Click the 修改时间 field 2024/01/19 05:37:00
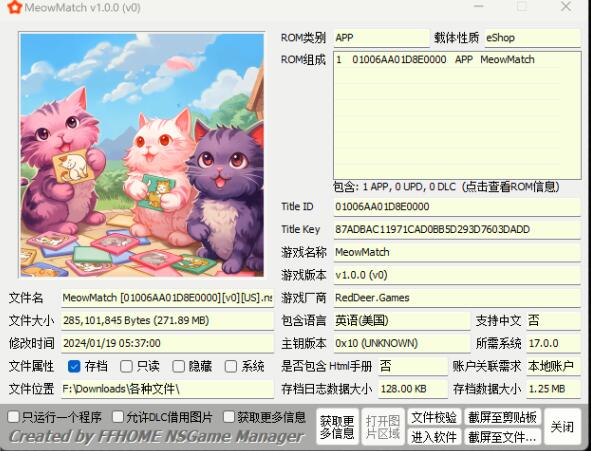The image size is (591, 451). (167, 344)
